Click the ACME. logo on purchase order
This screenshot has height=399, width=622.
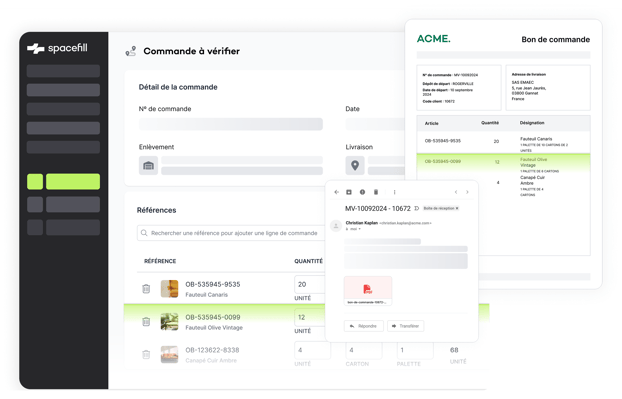pos(434,39)
